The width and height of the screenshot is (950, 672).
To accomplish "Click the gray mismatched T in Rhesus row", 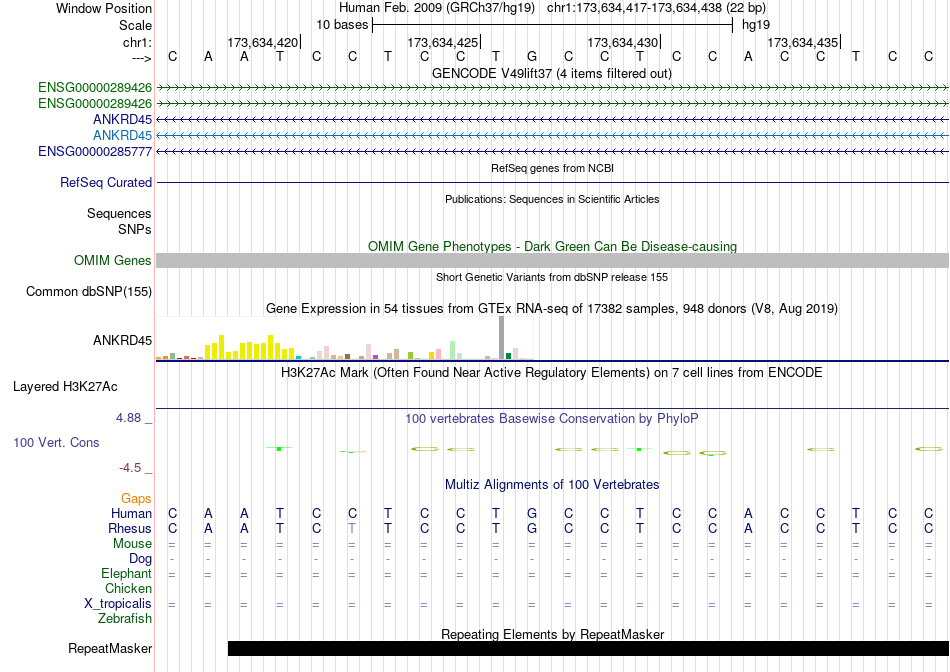I will pos(352,528).
